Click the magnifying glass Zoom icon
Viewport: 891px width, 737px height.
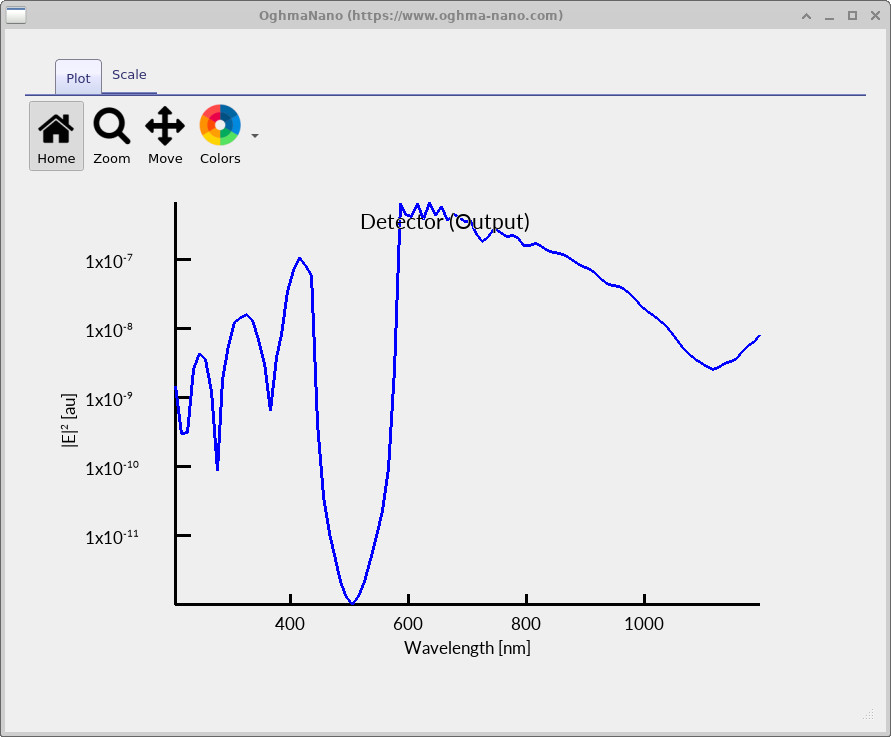[111, 125]
